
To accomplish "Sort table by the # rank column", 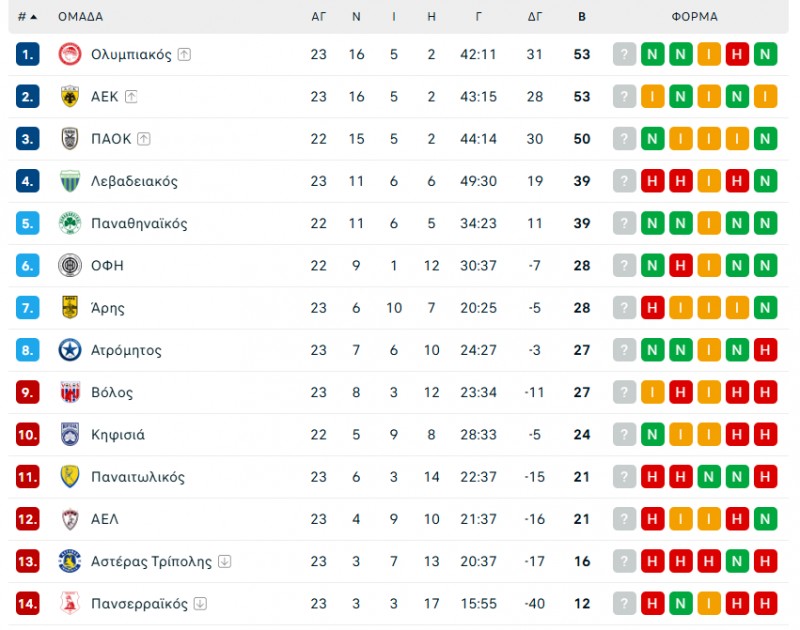I will 27,17.
